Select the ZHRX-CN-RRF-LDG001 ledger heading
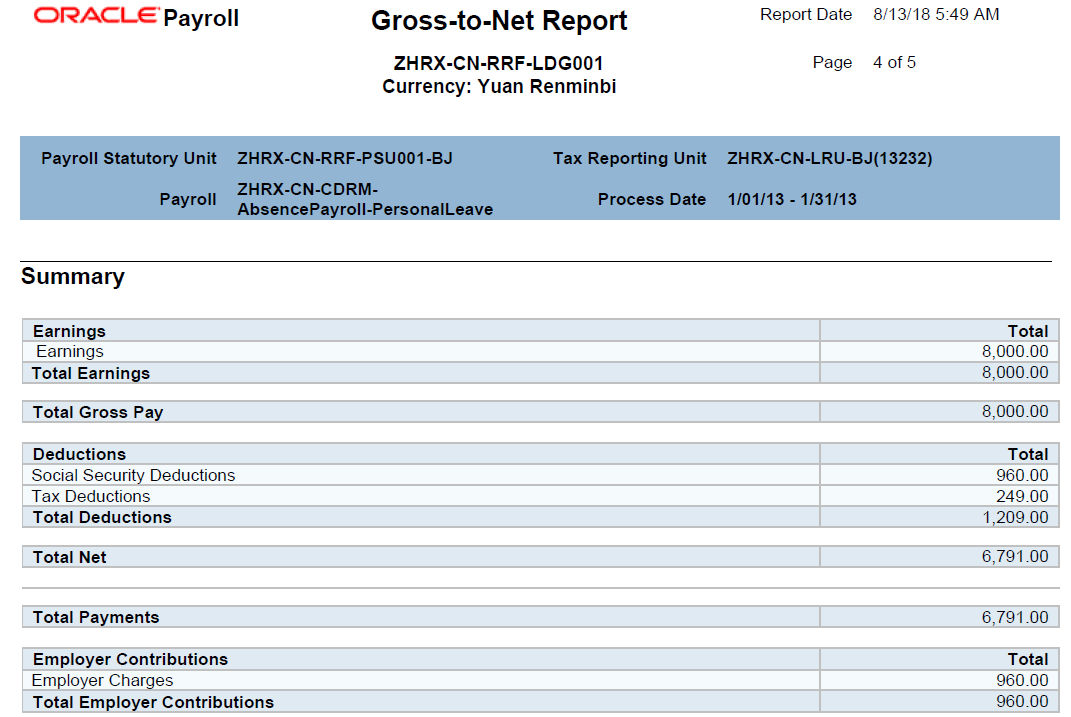 pyautogui.click(x=499, y=64)
